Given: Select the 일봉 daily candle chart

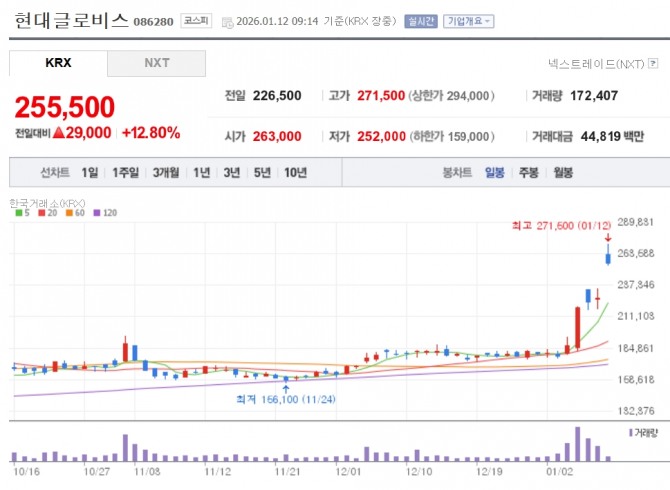Looking at the screenshot, I should pos(495,173).
